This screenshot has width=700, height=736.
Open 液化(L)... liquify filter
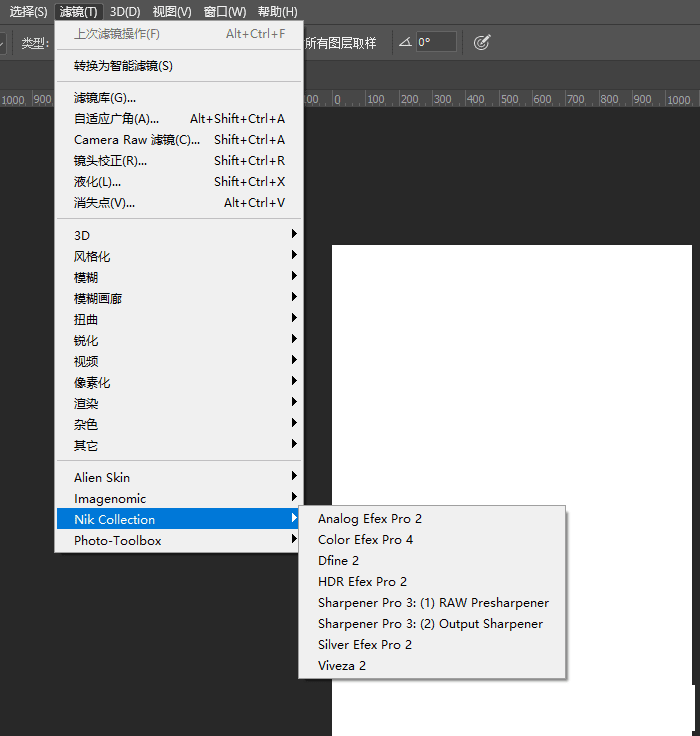tap(179, 182)
